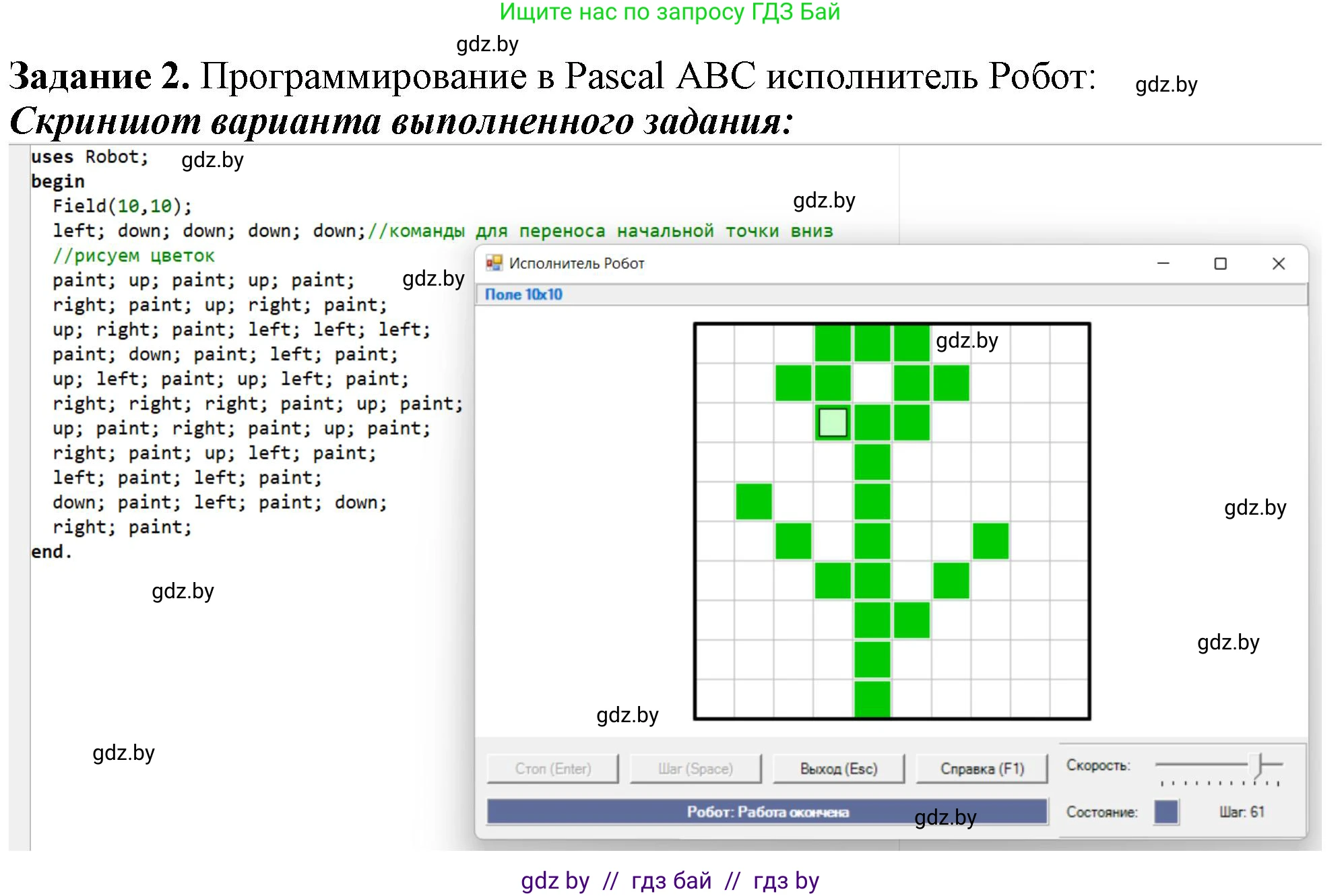Minimize the Исполнитель Робот window
The image size is (1342, 896).
pyautogui.click(x=1163, y=263)
